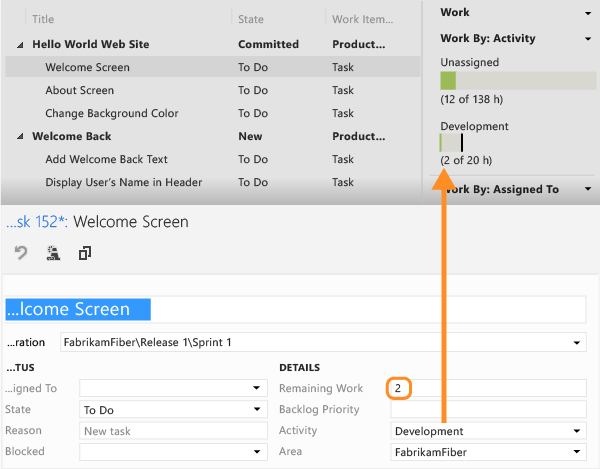Collapse the Welcome Back backlog item
The height and width of the screenshot is (469, 600).
click(21, 137)
